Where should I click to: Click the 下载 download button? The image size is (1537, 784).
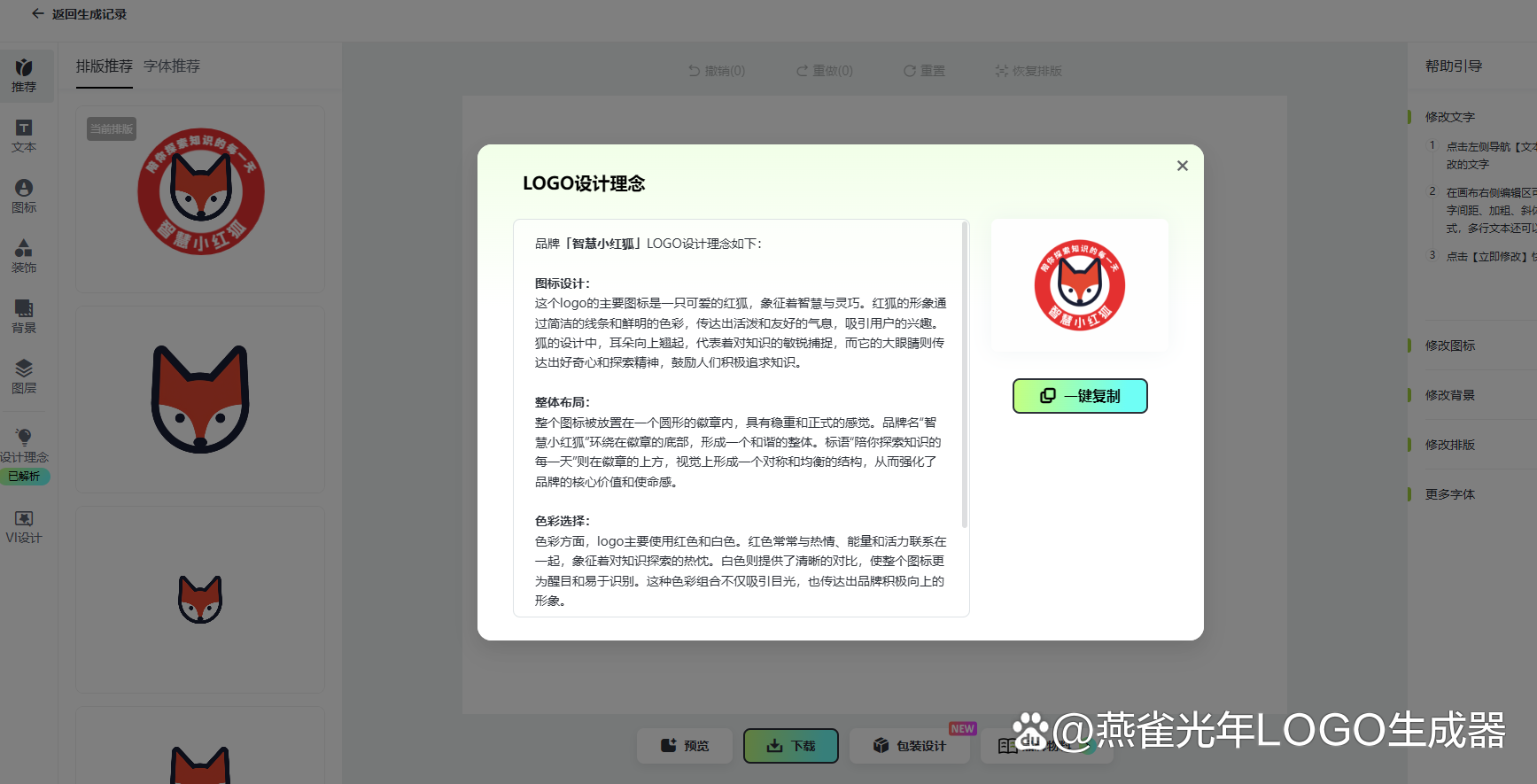[791, 746]
